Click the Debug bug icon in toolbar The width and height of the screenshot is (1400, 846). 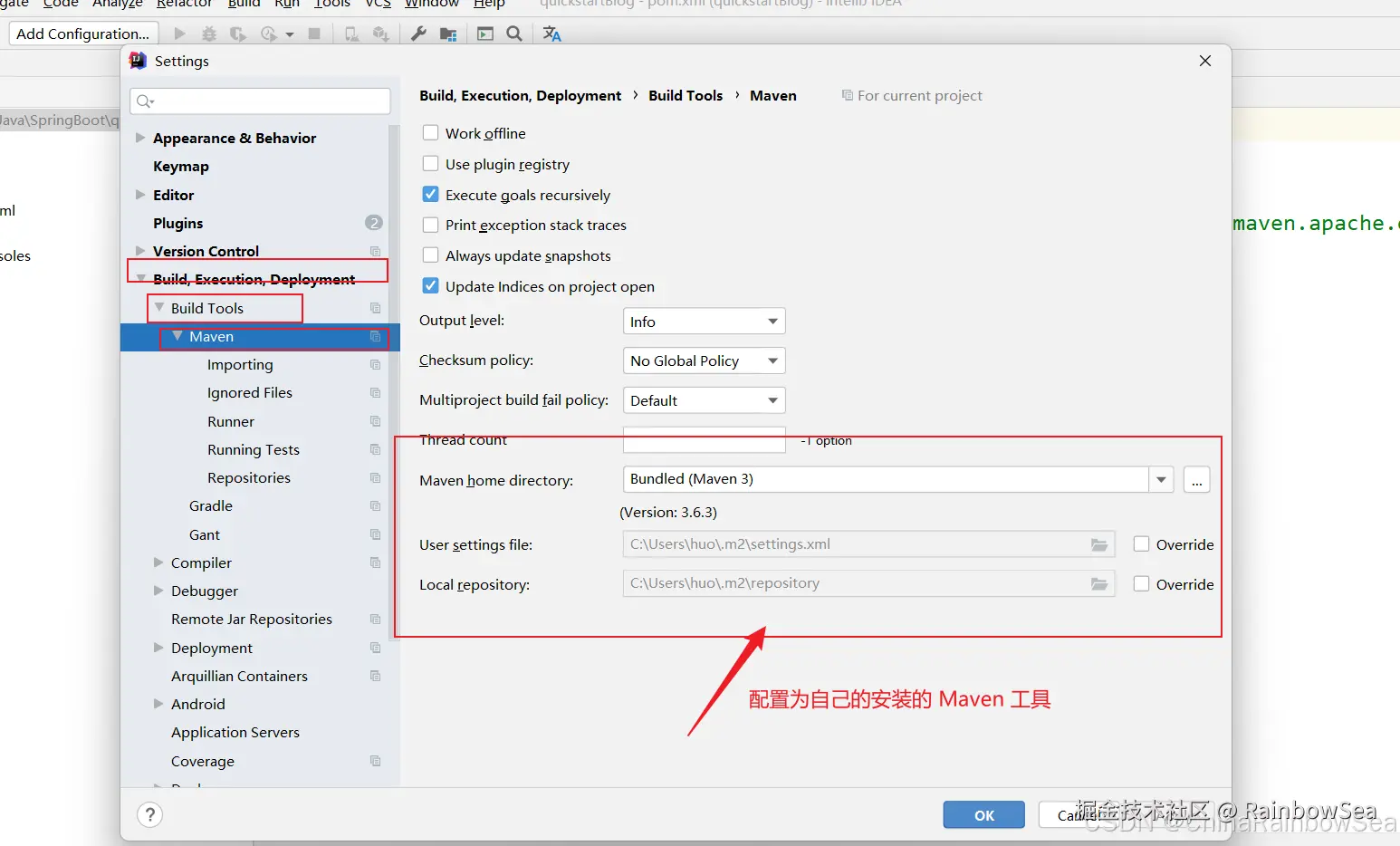pyautogui.click(x=209, y=34)
